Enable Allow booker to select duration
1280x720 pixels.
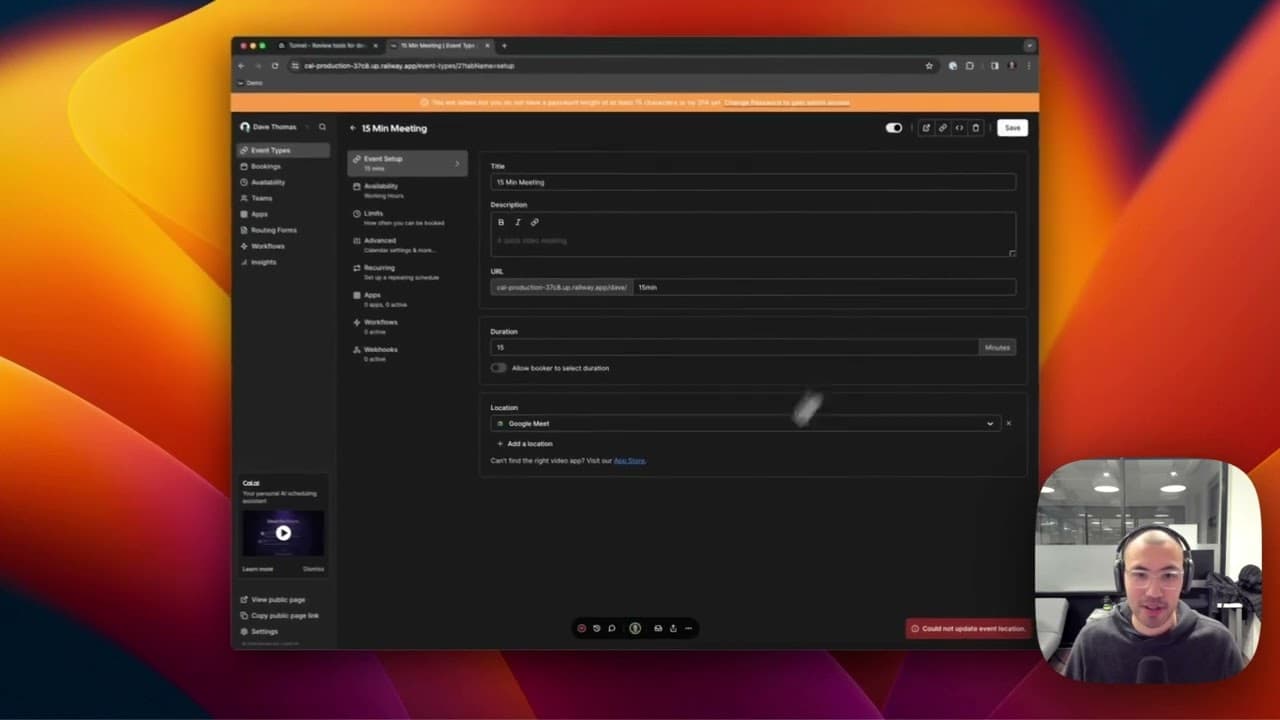click(x=498, y=368)
